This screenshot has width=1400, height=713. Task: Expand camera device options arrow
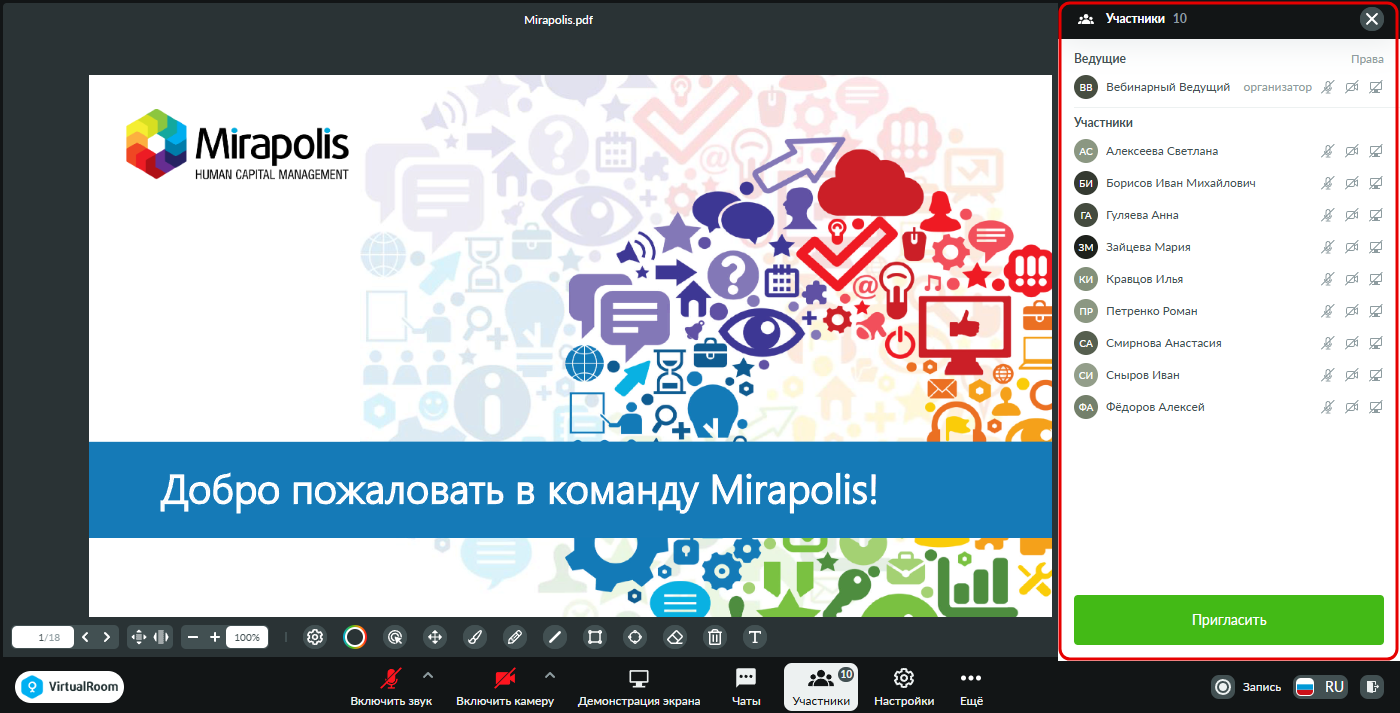[x=549, y=674]
